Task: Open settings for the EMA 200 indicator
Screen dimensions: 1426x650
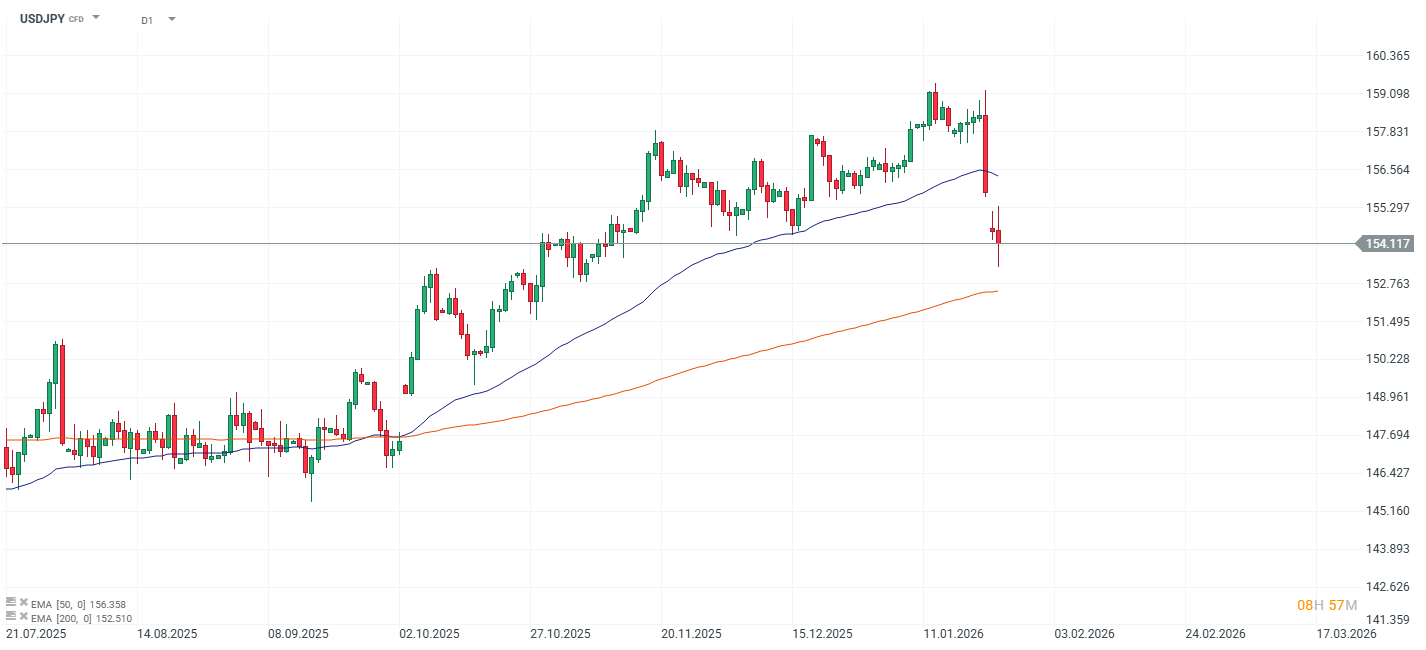Action: coord(11,617)
